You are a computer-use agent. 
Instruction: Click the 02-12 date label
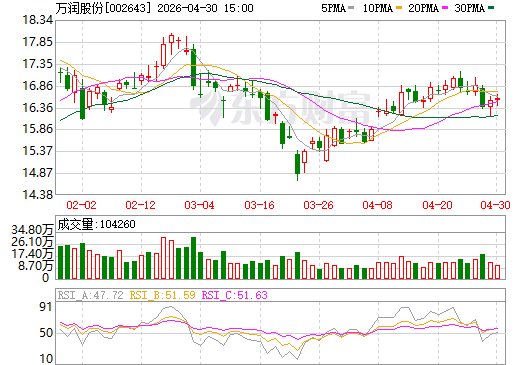tap(140, 205)
